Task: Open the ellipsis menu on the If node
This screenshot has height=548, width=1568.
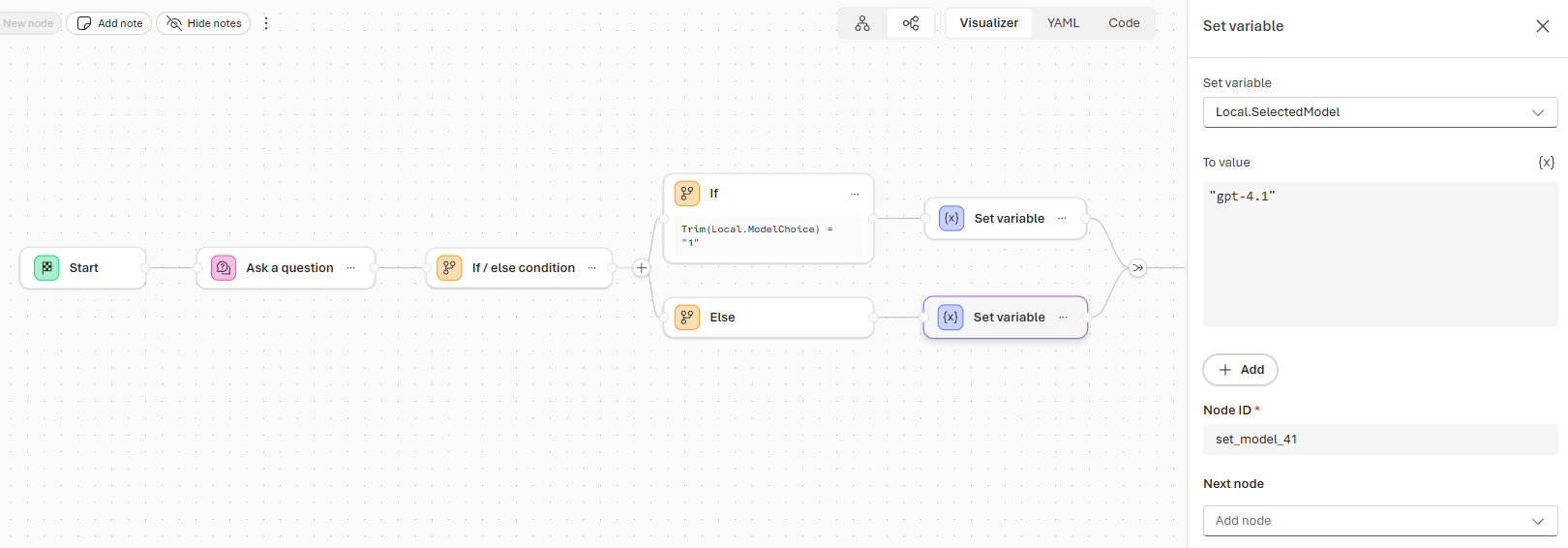Action: coord(855,194)
